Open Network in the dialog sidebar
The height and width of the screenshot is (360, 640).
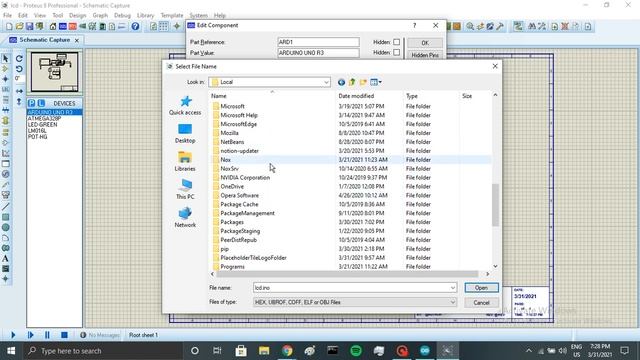(185, 218)
